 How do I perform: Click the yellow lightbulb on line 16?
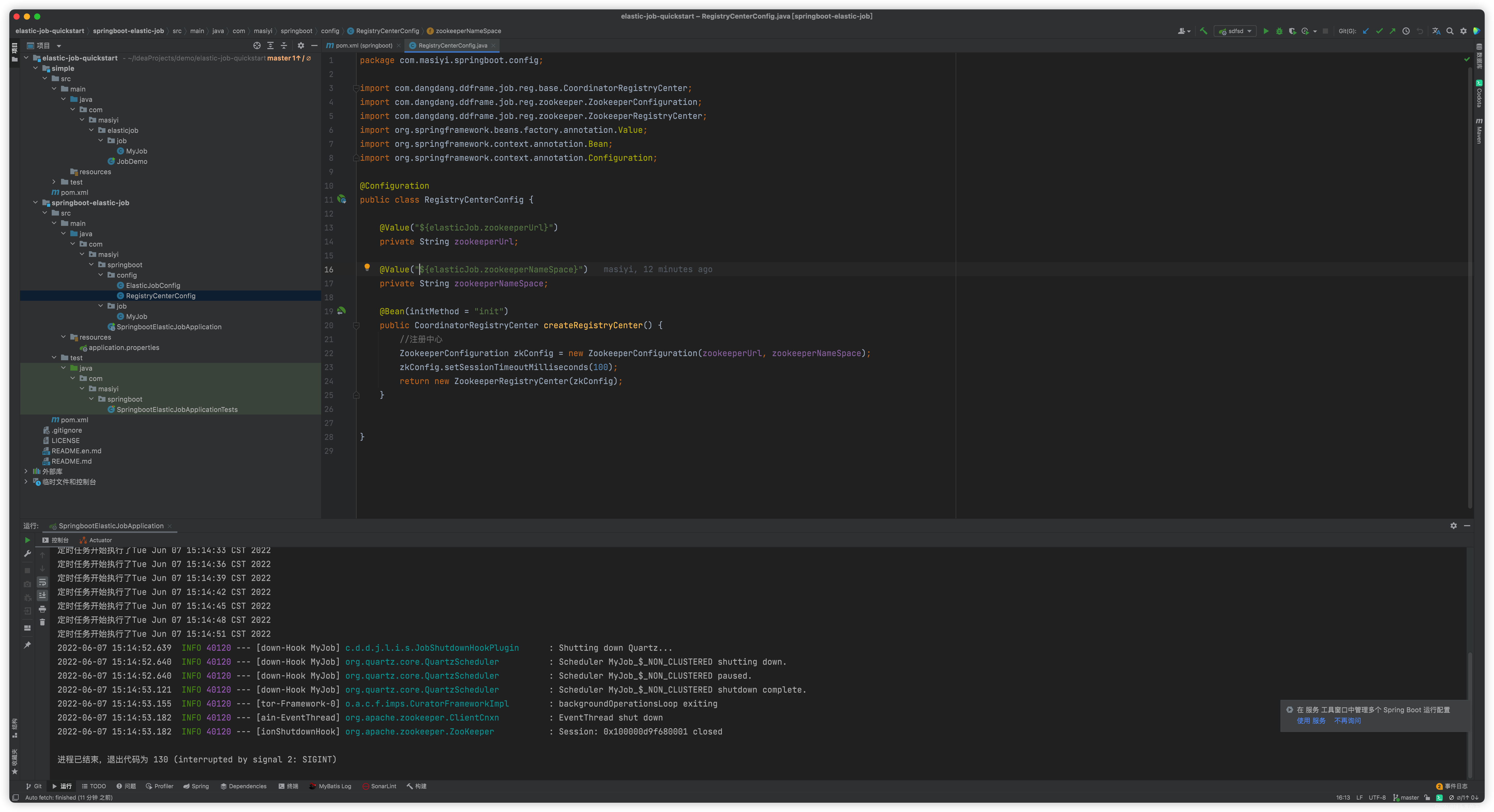pyautogui.click(x=368, y=268)
